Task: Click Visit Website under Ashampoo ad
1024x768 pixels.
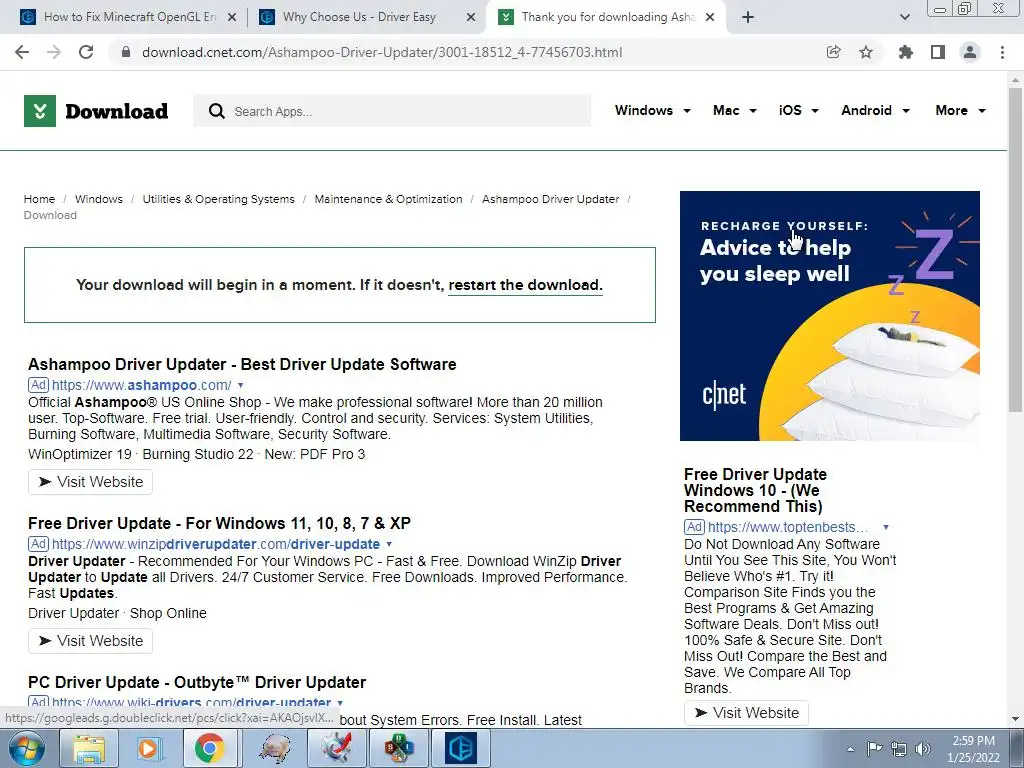Action: [90, 482]
